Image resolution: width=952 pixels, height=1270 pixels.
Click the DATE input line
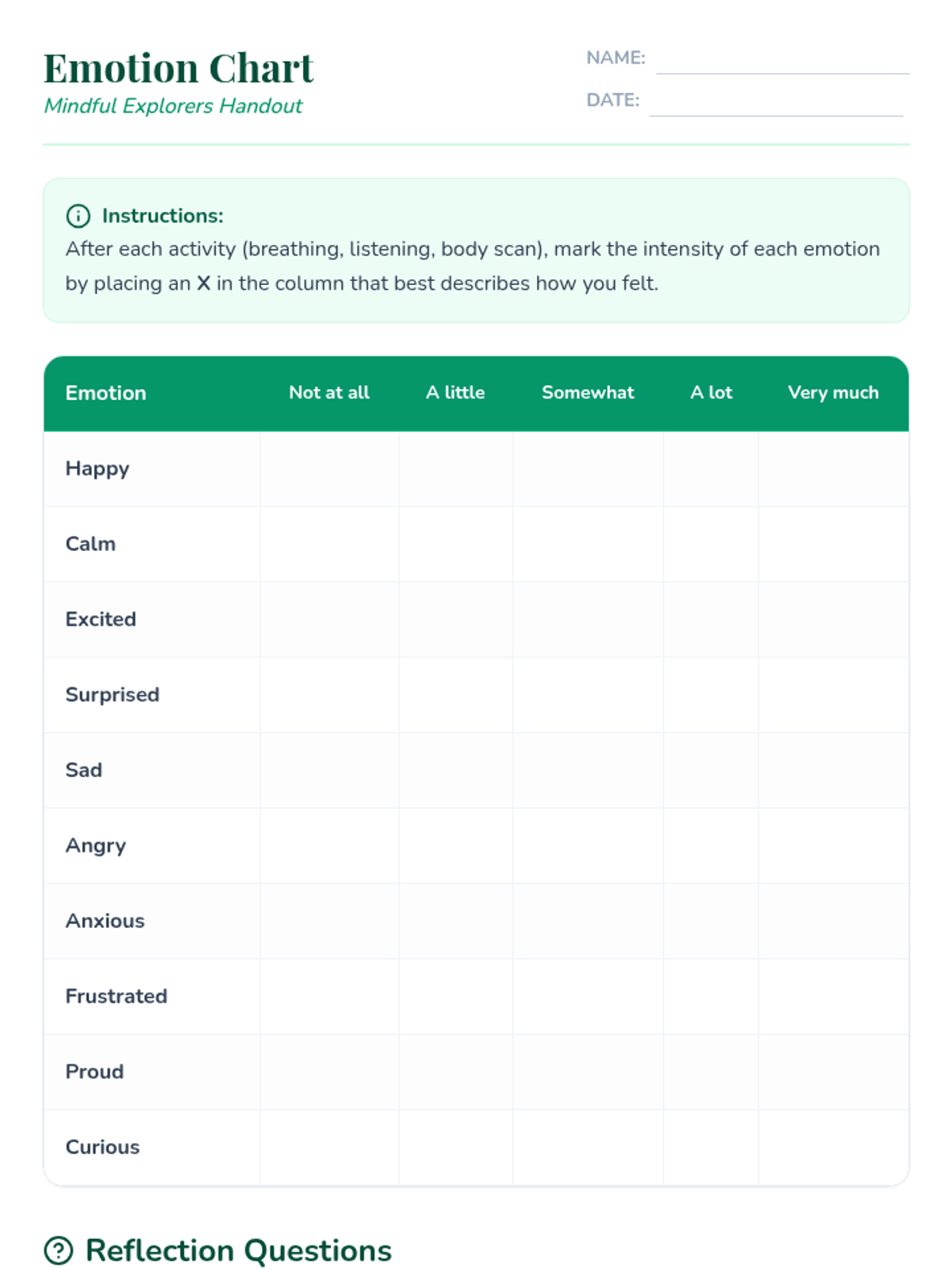point(776,102)
